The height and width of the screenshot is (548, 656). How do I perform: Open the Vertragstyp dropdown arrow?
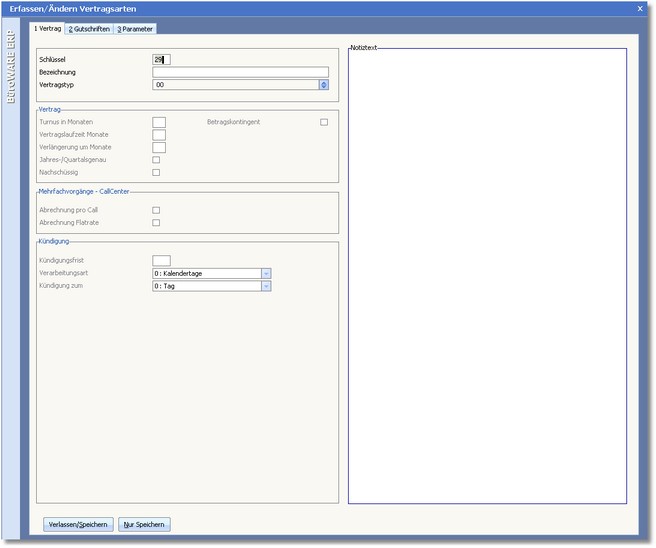click(323, 85)
